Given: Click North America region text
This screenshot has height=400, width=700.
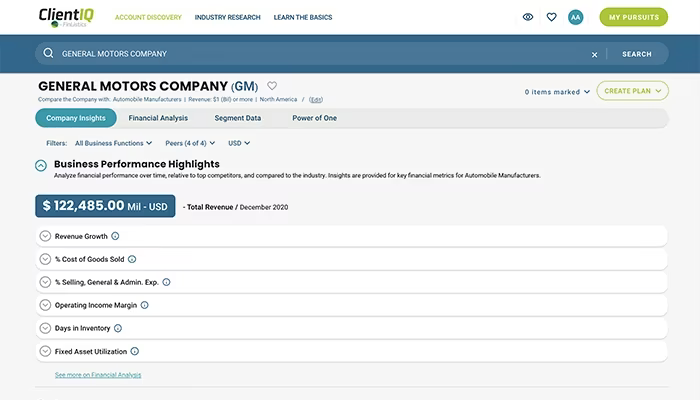Looking at the screenshot, I should 278,100.
